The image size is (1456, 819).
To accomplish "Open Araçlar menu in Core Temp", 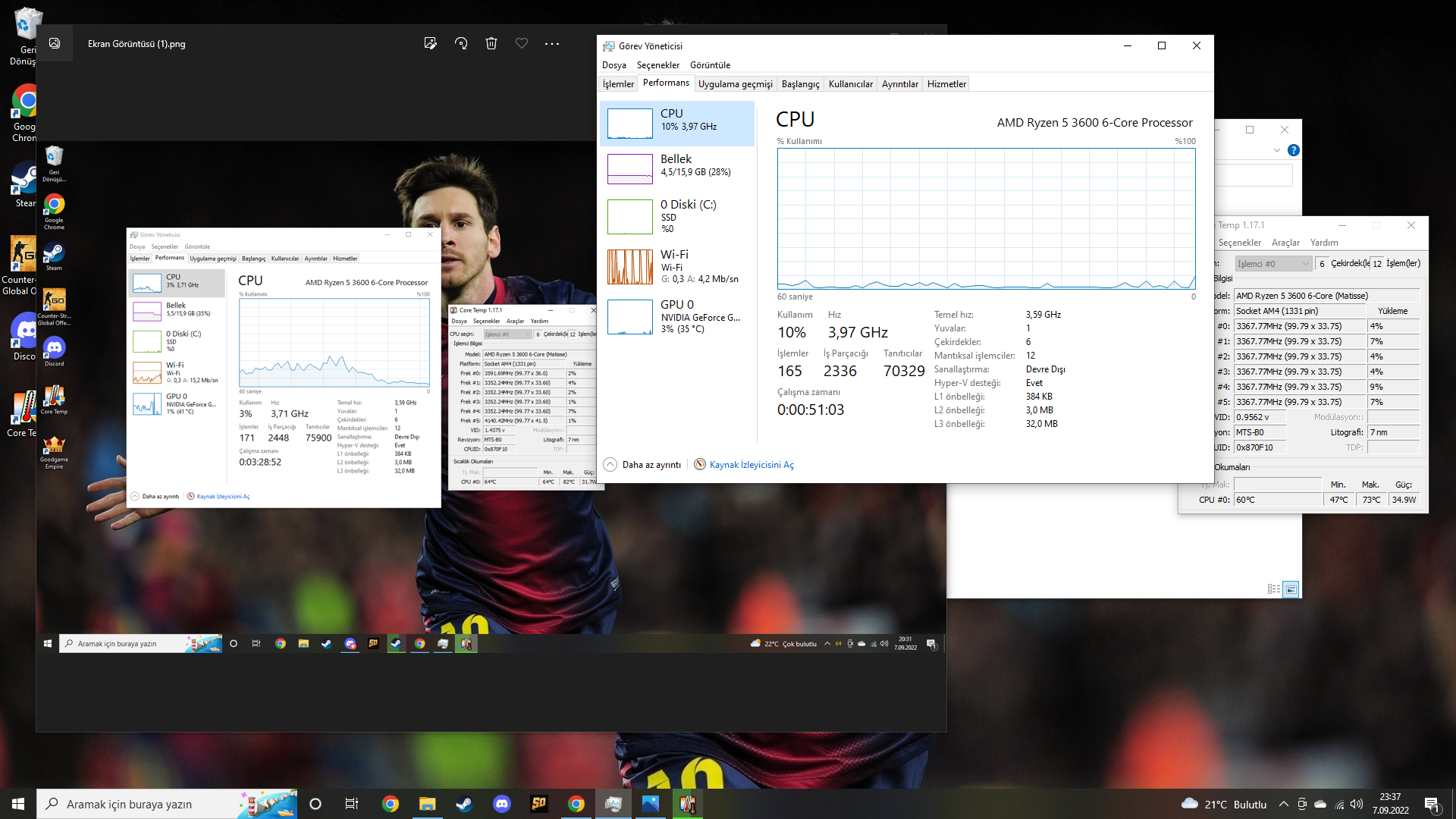I will [1285, 243].
